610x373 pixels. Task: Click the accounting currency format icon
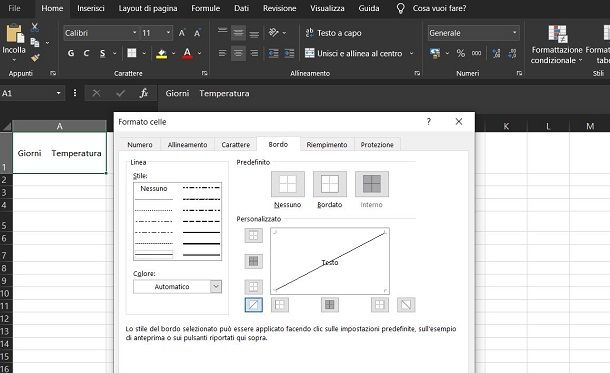(x=435, y=53)
